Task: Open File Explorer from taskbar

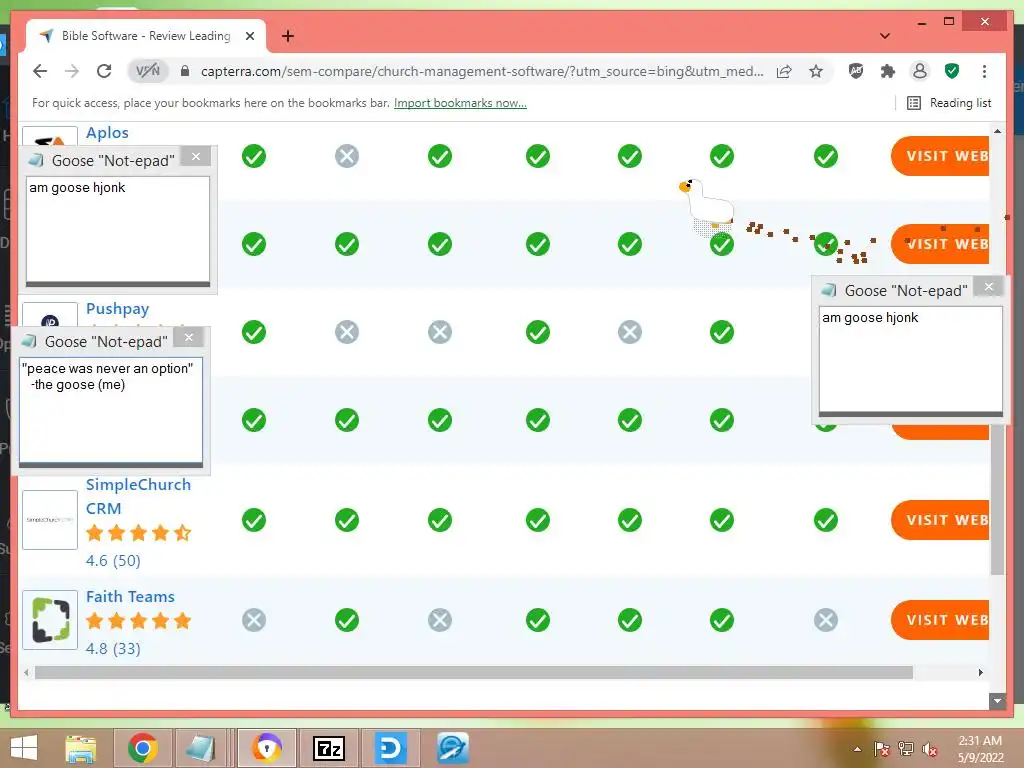Action: (81, 748)
